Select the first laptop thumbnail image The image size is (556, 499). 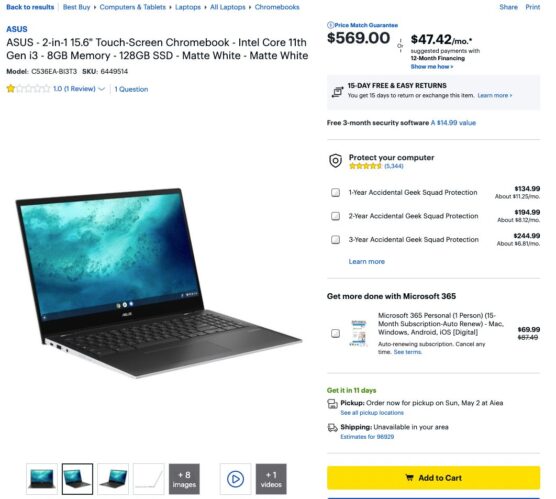[x=42, y=479]
